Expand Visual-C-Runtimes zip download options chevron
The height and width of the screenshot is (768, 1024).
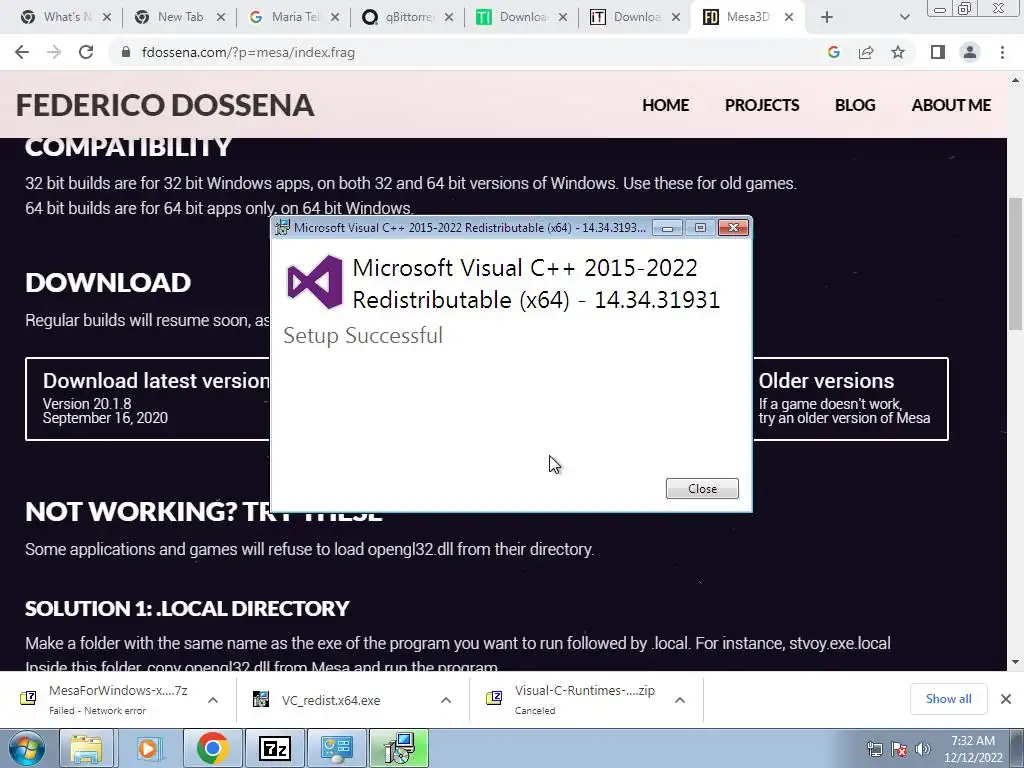[680, 700]
